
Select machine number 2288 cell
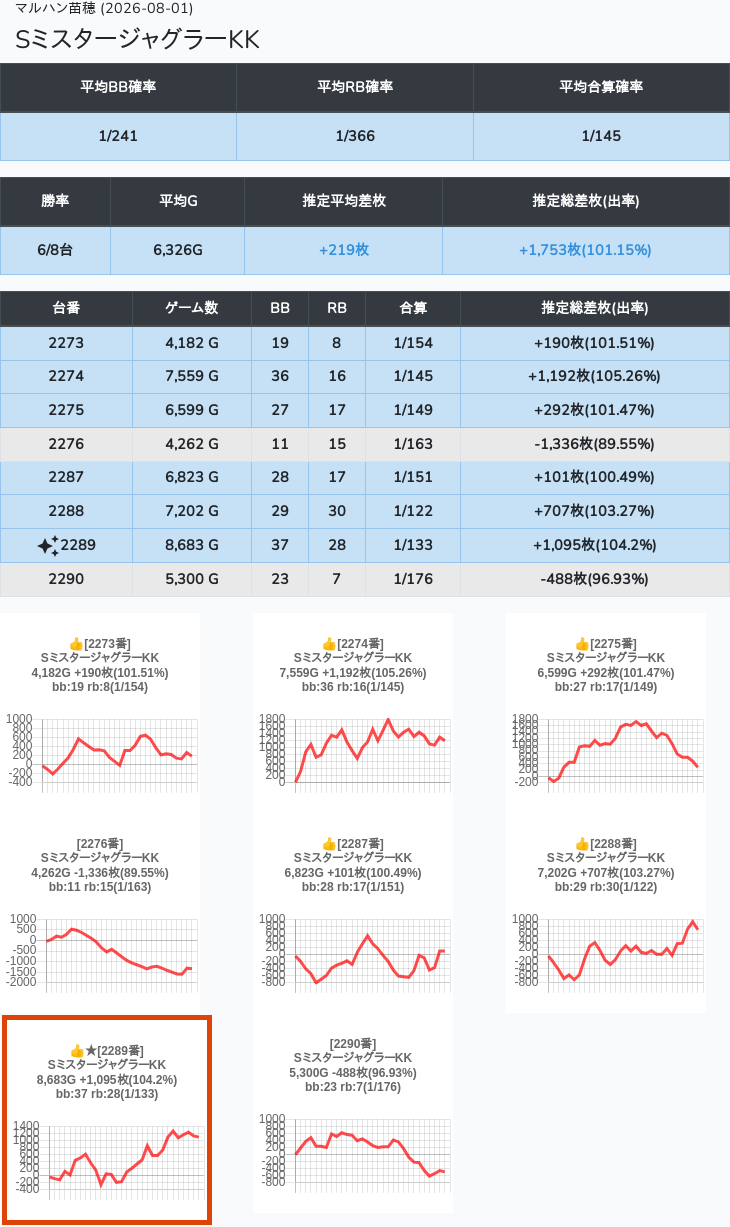66,512
